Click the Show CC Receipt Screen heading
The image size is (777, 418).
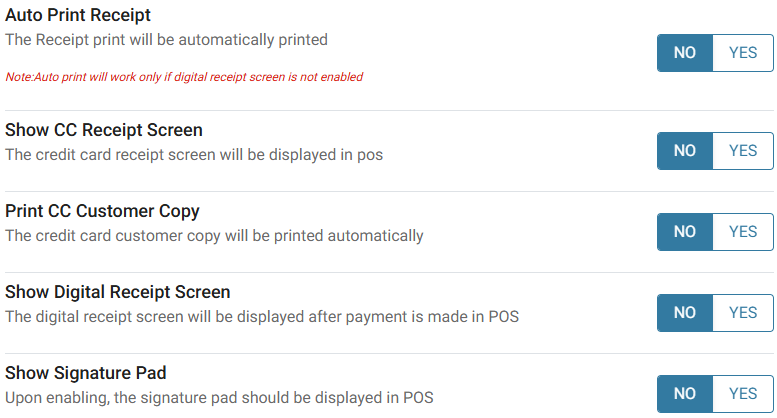[104, 130]
